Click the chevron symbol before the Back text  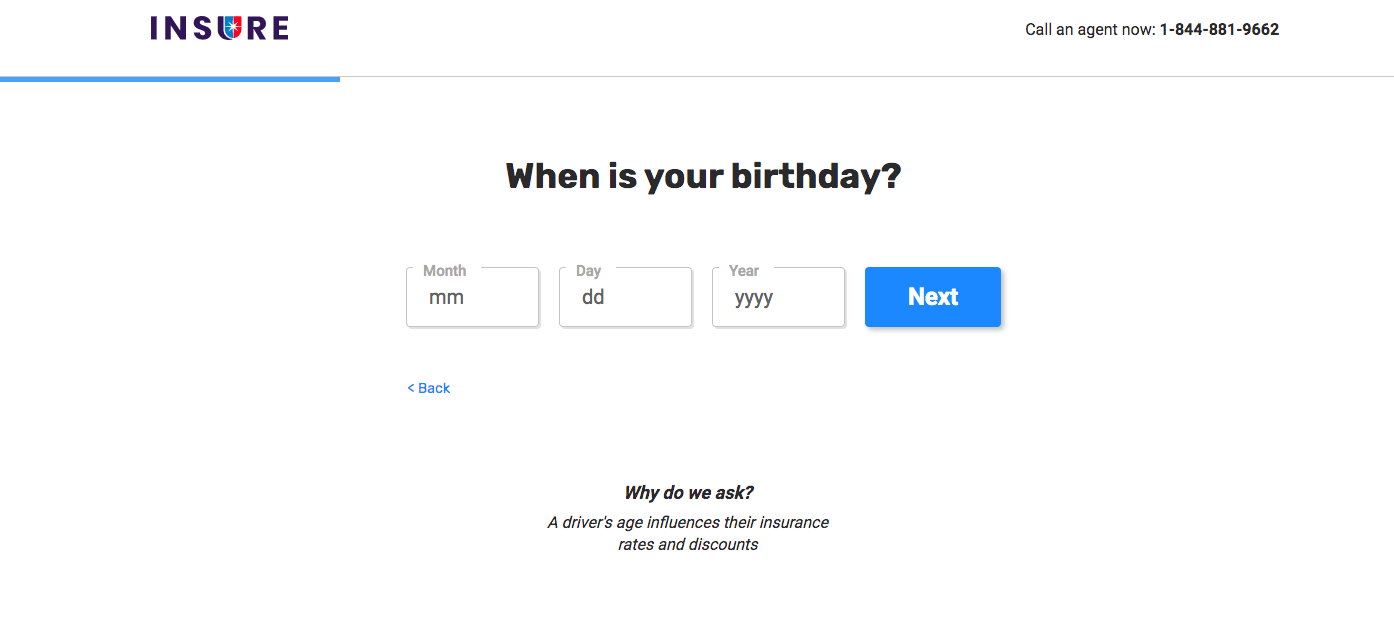[410, 388]
